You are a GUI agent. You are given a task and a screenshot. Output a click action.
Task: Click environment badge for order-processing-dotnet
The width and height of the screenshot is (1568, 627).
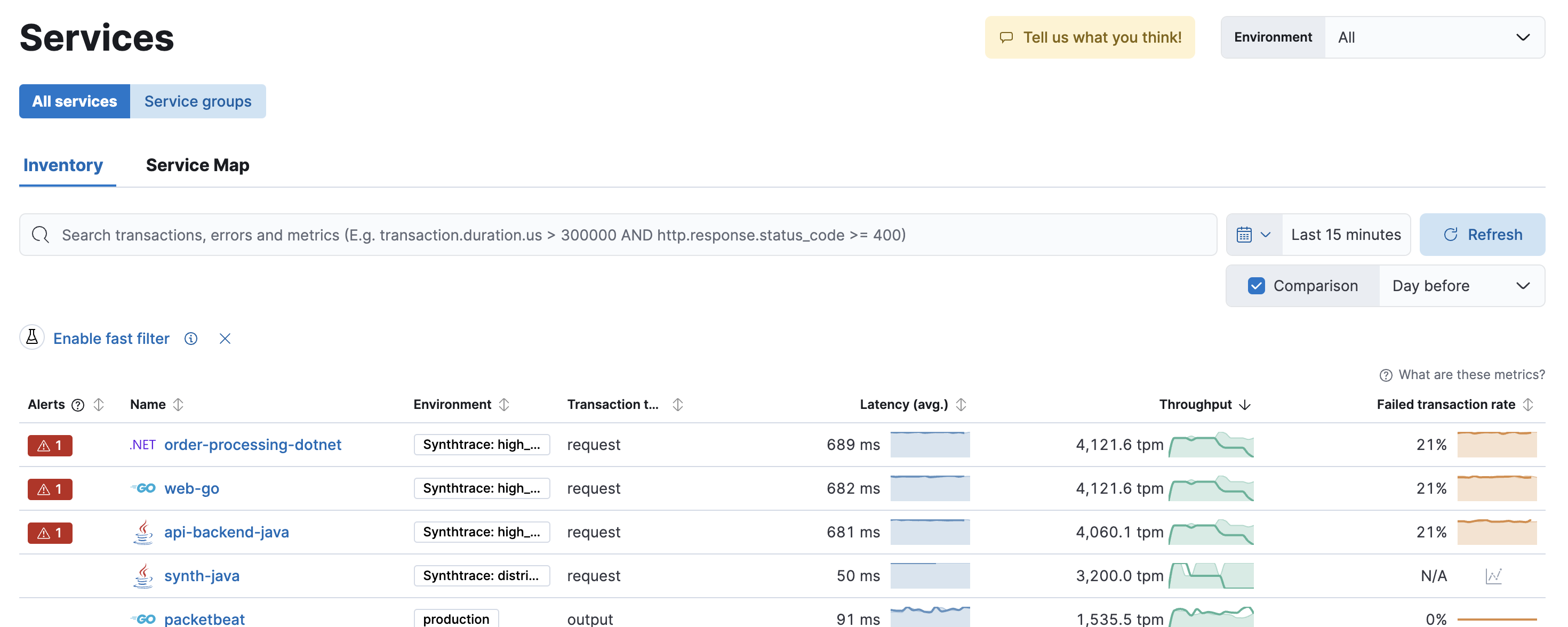[x=482, y=444]
